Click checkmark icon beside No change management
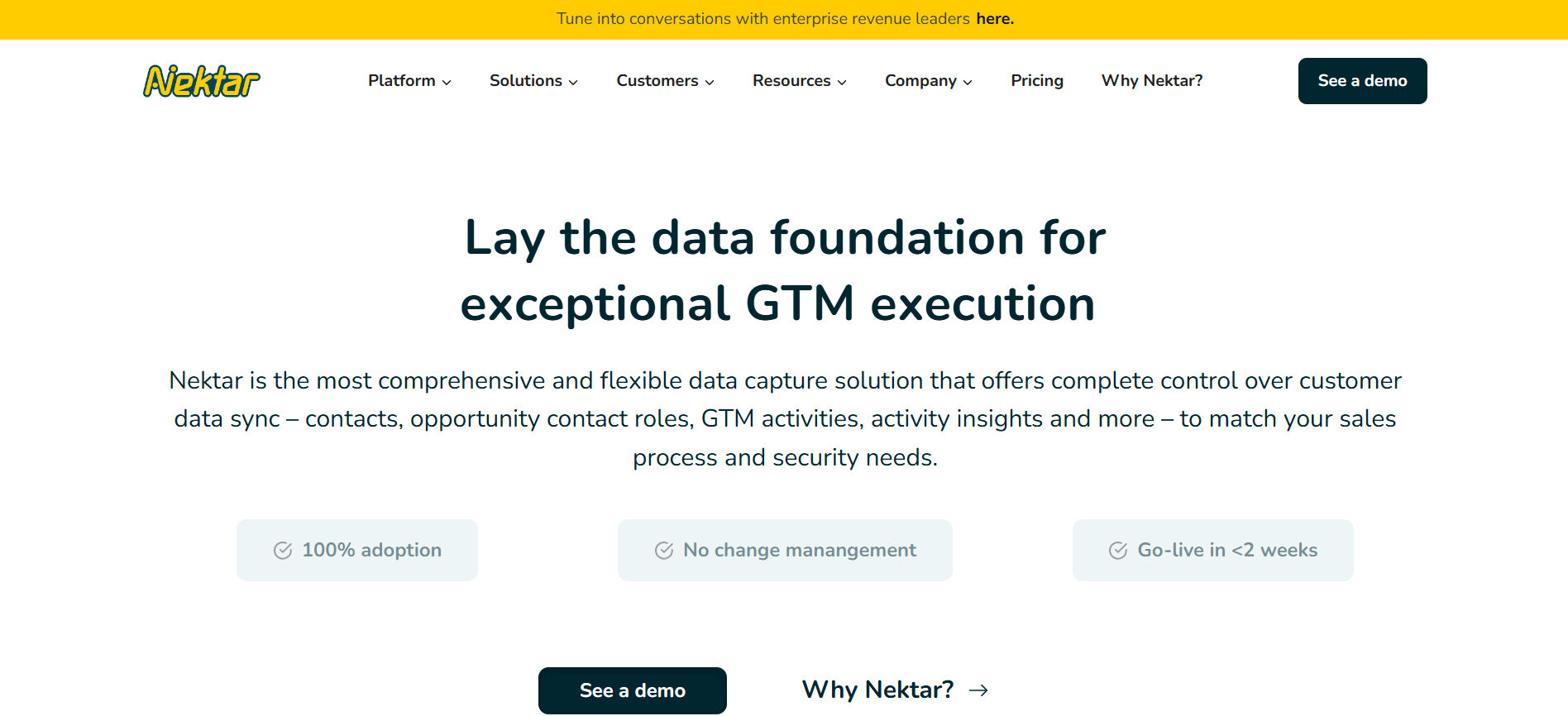This screenshot has width=1568, height=716. pyautogui.click(x=664, y=551)
